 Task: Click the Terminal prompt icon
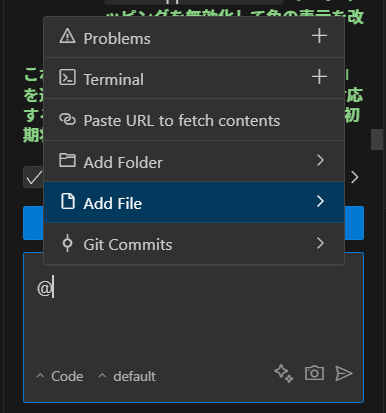click(x=67, y=77)
